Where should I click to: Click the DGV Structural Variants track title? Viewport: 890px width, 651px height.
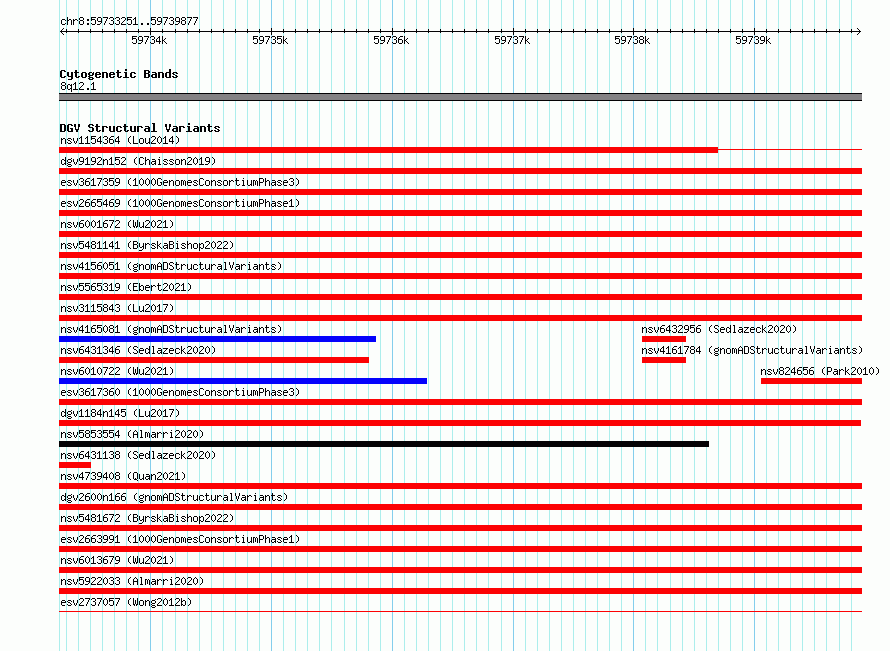[x=140, y=128]
